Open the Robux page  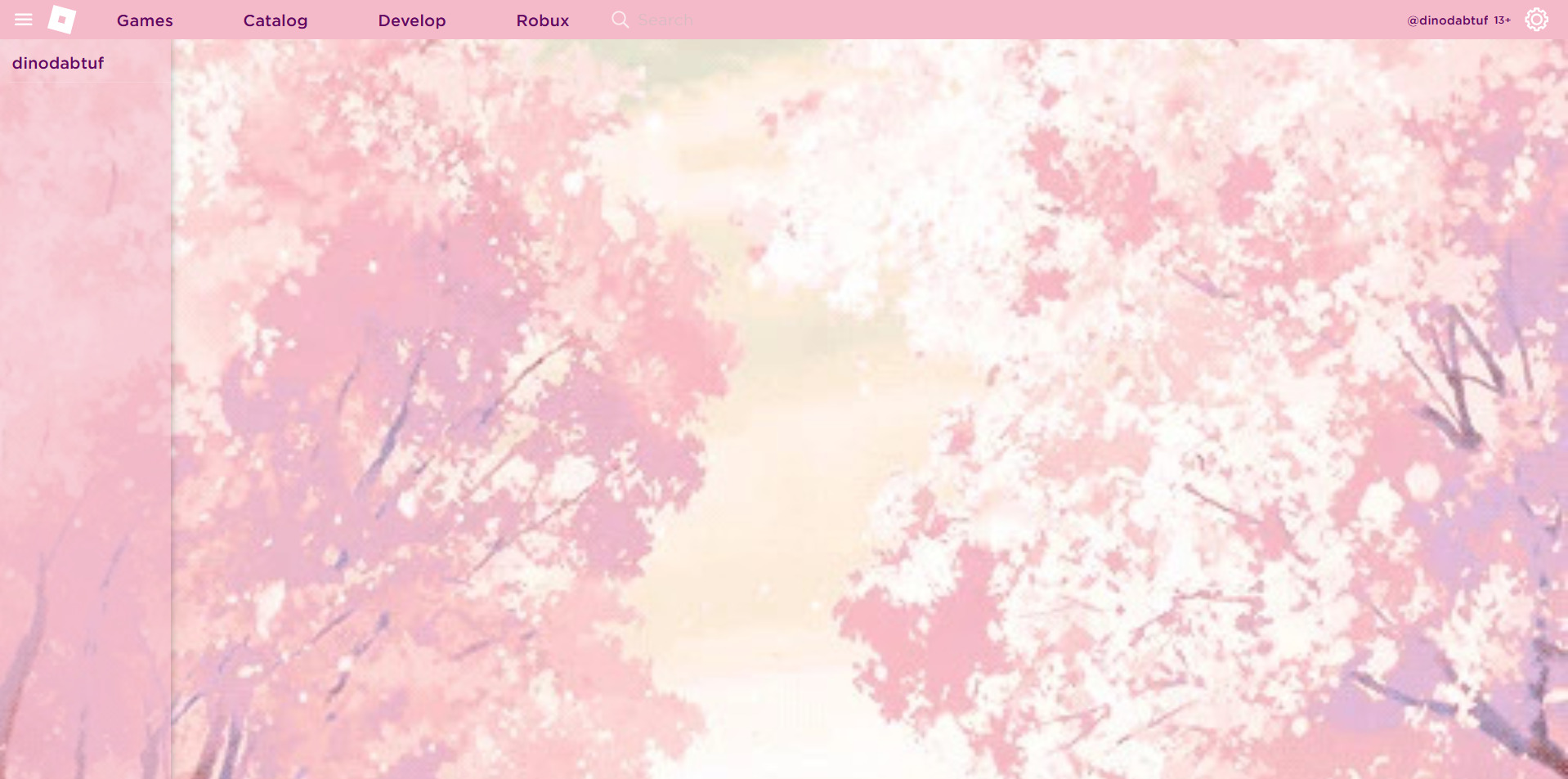[x=542, y=20]
